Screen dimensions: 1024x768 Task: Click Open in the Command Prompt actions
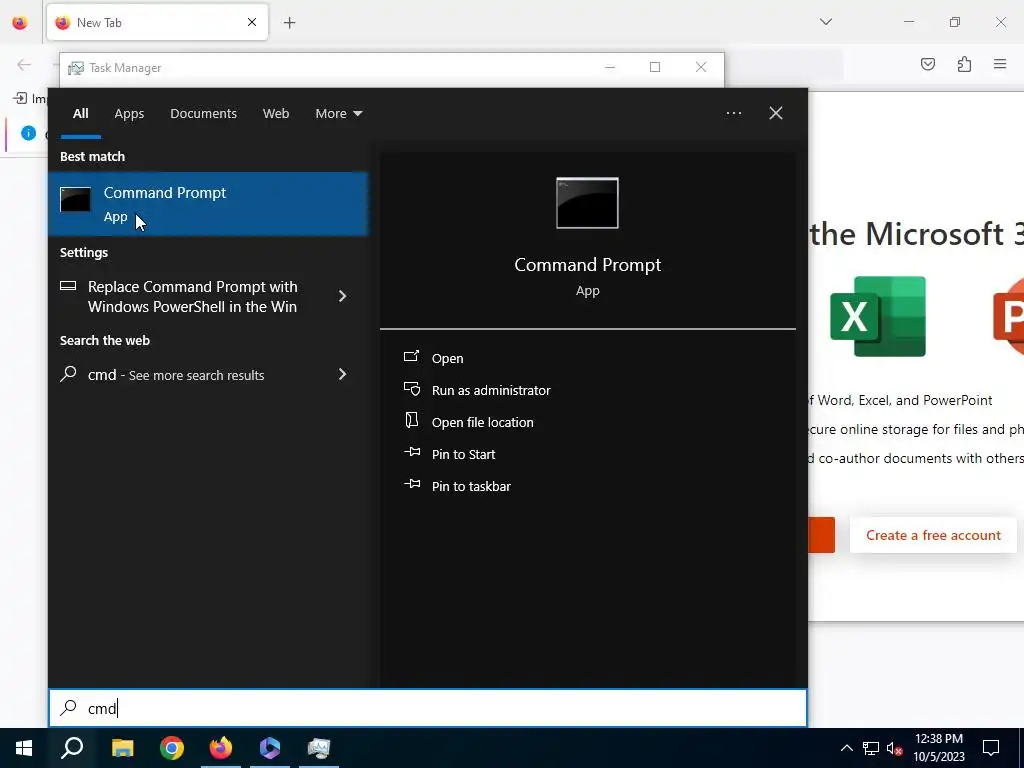pos(447,359)
